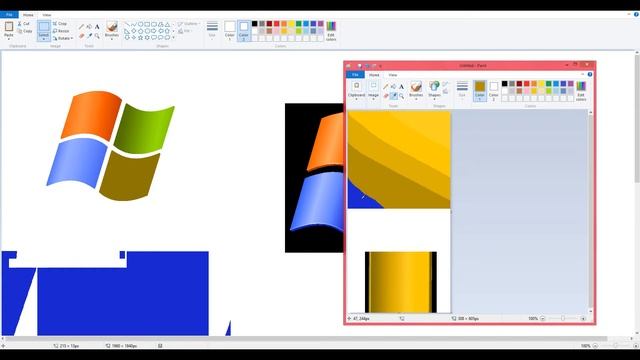This screenshot has height=360, width=640.
Task: Expand the Image dropdown in front Paint window
Action: tap(373, 90)
